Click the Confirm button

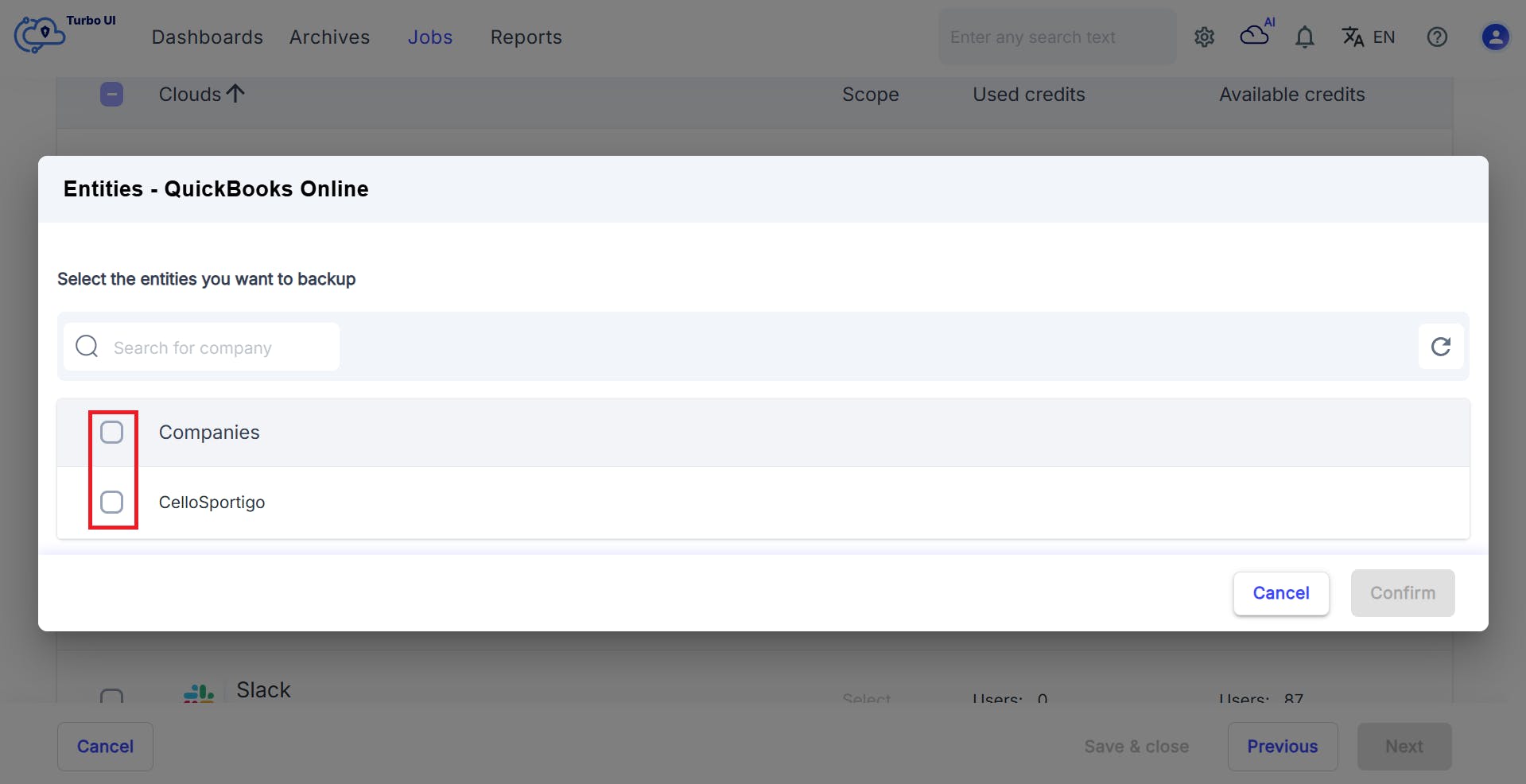(x=1403, y=593)
